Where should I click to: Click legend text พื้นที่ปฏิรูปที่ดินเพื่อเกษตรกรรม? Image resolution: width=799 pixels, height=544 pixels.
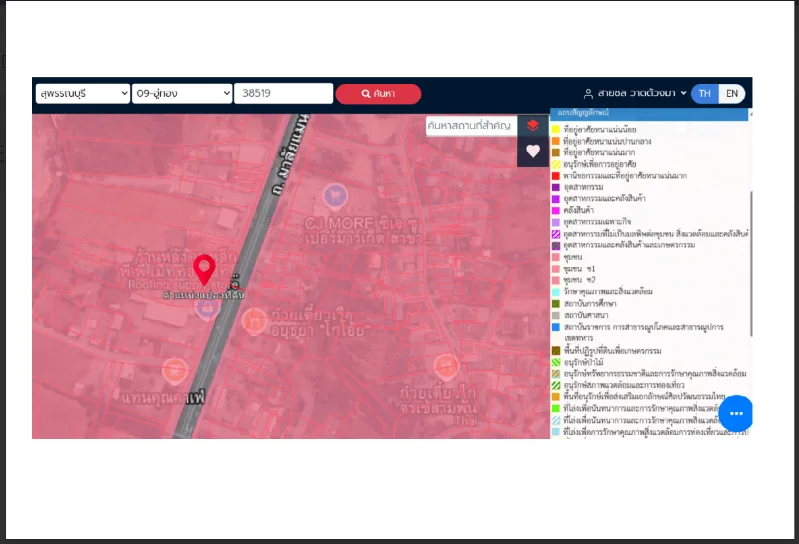[x=612, y=351]
